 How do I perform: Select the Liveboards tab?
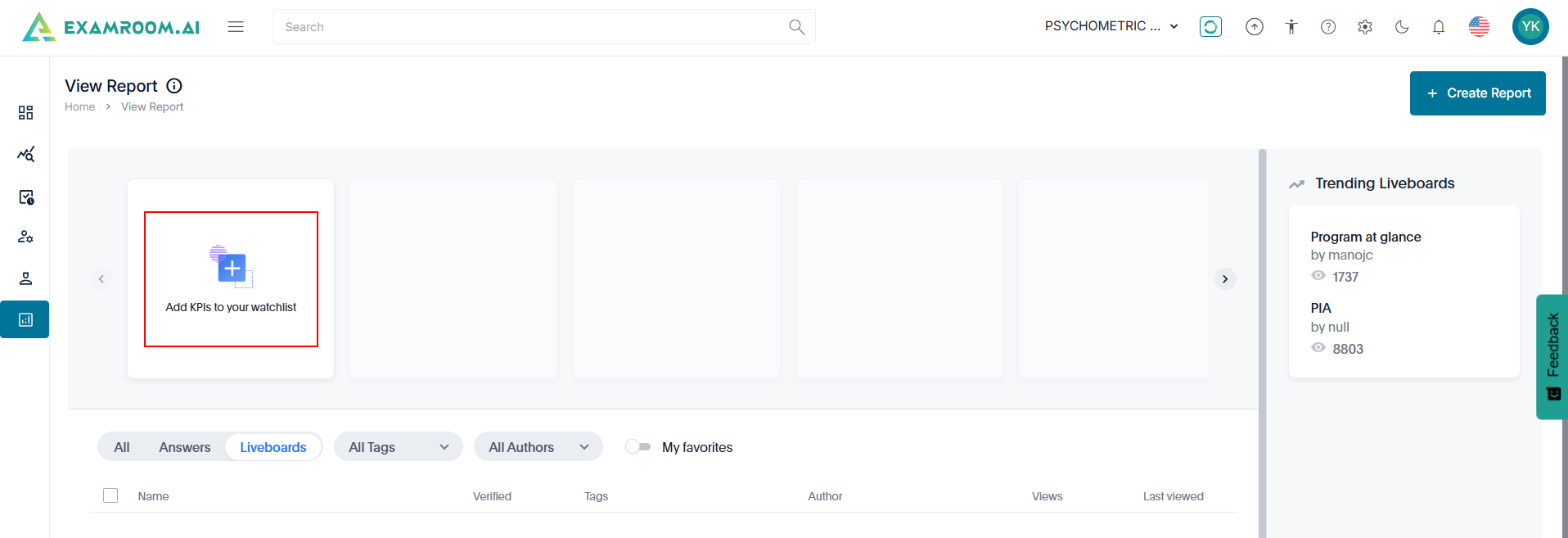(273, 447)
